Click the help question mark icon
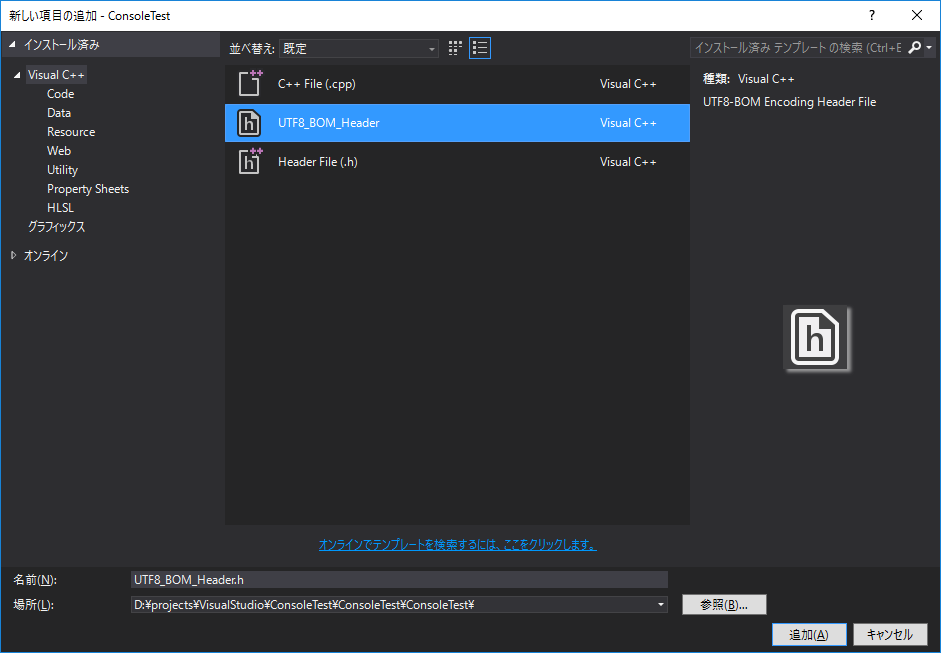This screenshot has height=653, width=941. coord(871,15)
